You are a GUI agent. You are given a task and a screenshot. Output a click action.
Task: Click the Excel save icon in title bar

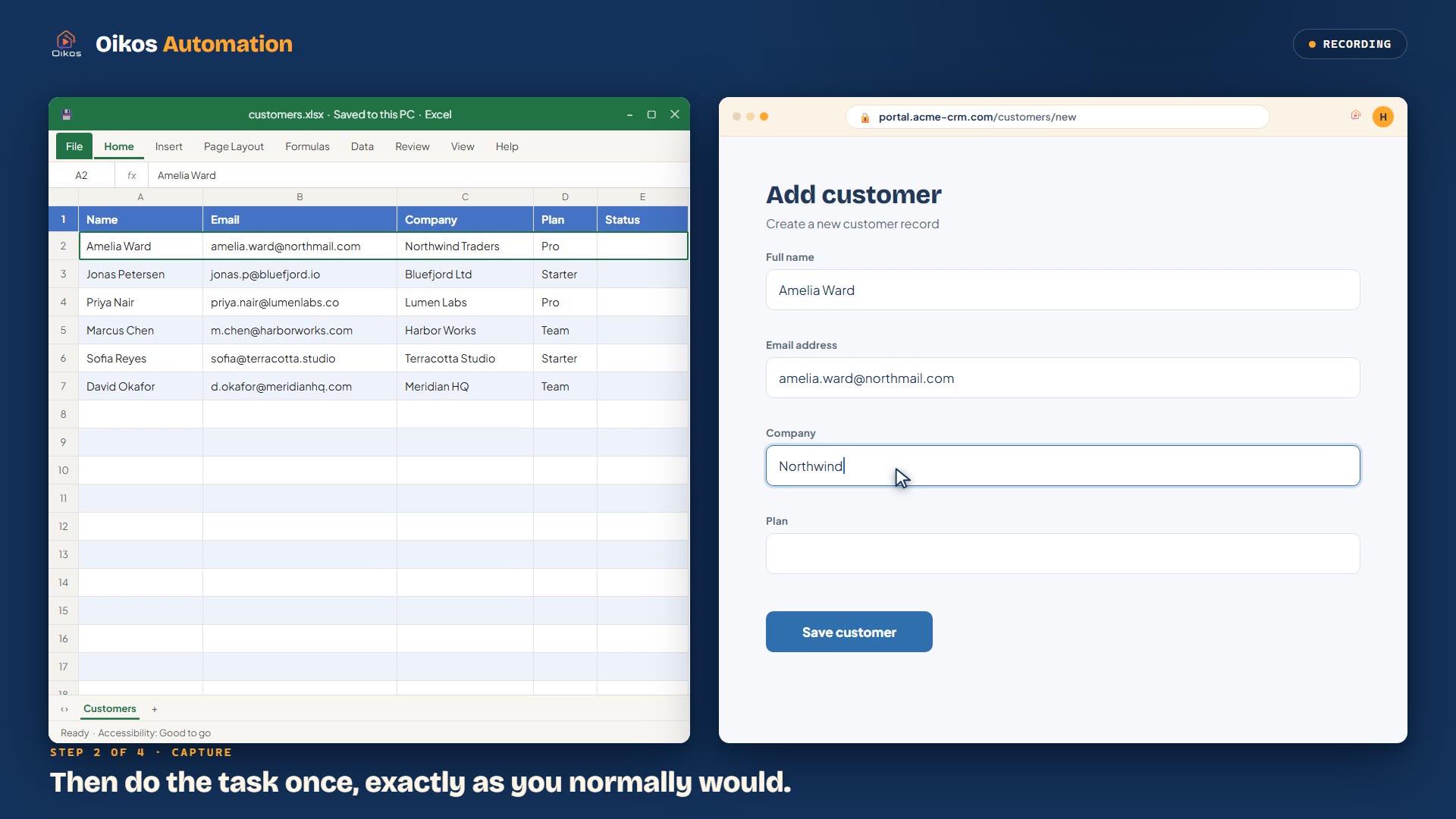[x=67, y=115]
